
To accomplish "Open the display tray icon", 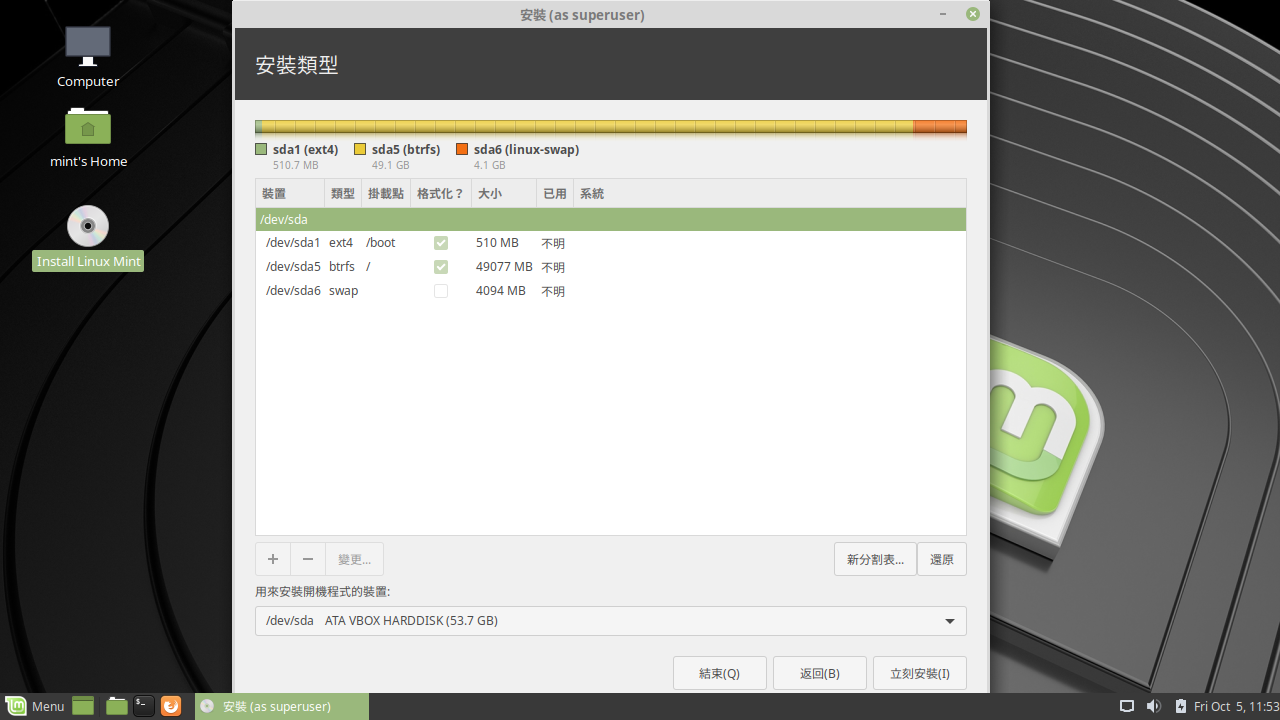I will tap(1126, 706).
